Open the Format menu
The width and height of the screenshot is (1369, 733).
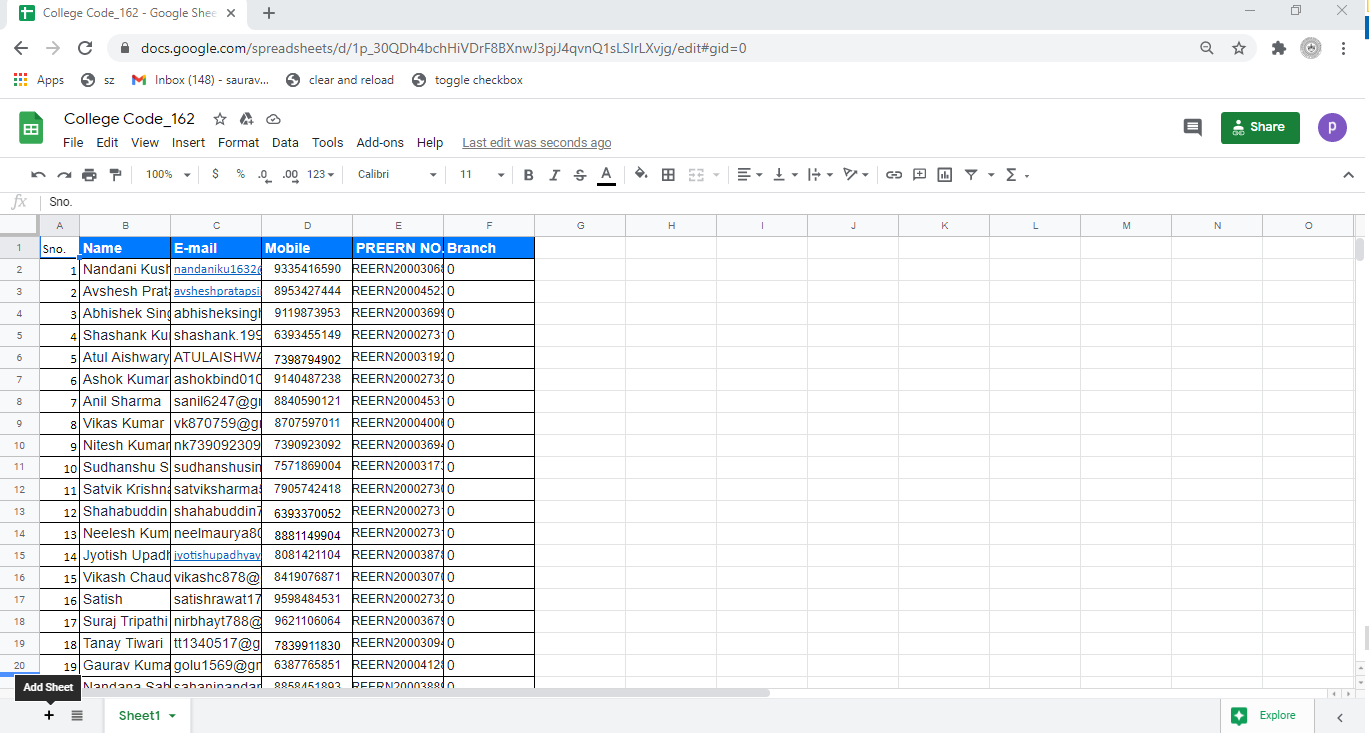[238, 143]
